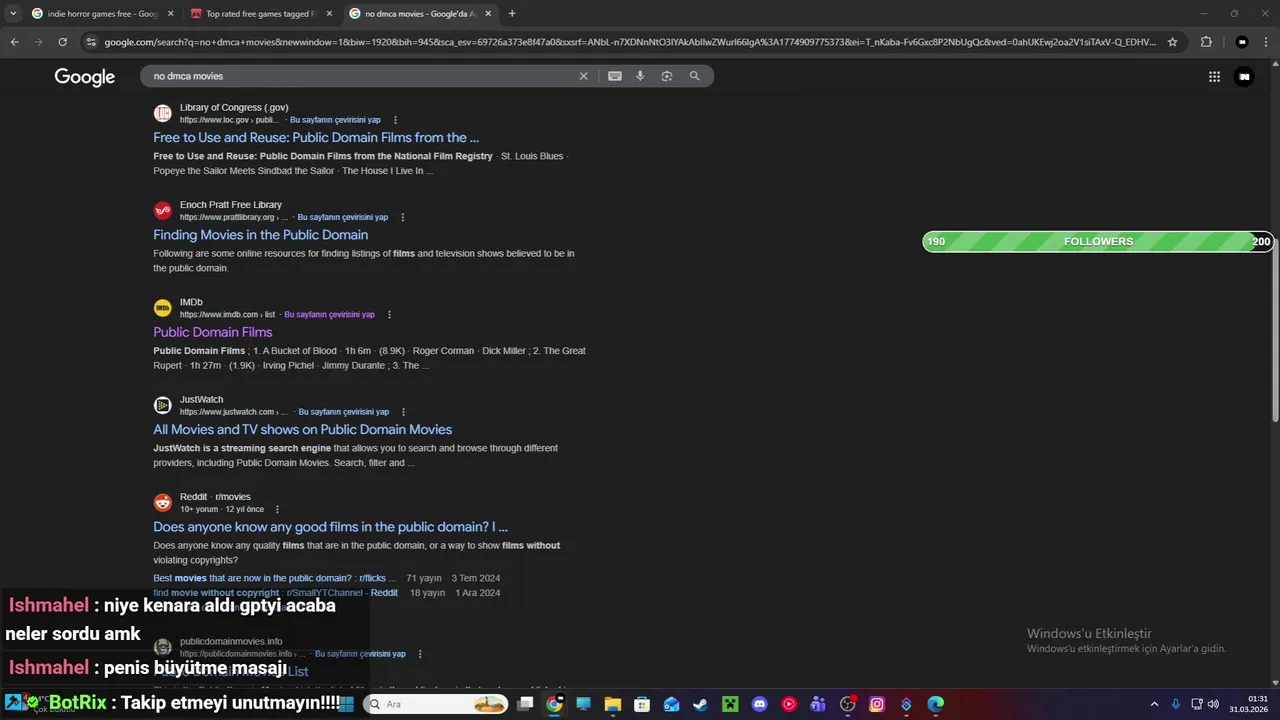
Task: Focus the Google search box
Action: point(360,76)
